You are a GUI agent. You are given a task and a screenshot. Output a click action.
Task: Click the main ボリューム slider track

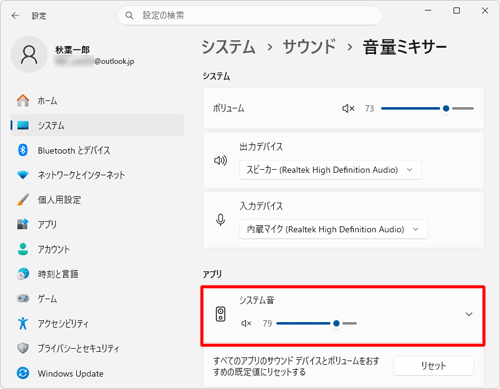427,108
